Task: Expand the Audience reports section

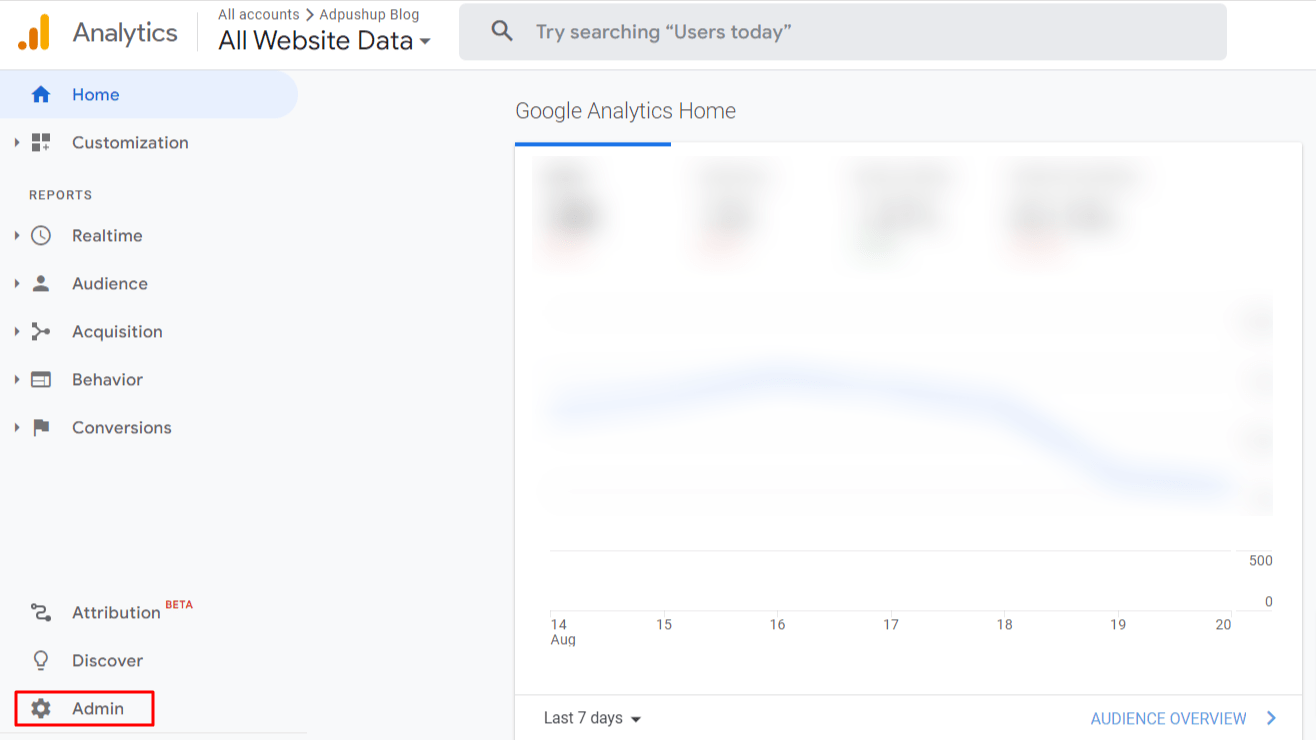Action: tap(16, 283)
